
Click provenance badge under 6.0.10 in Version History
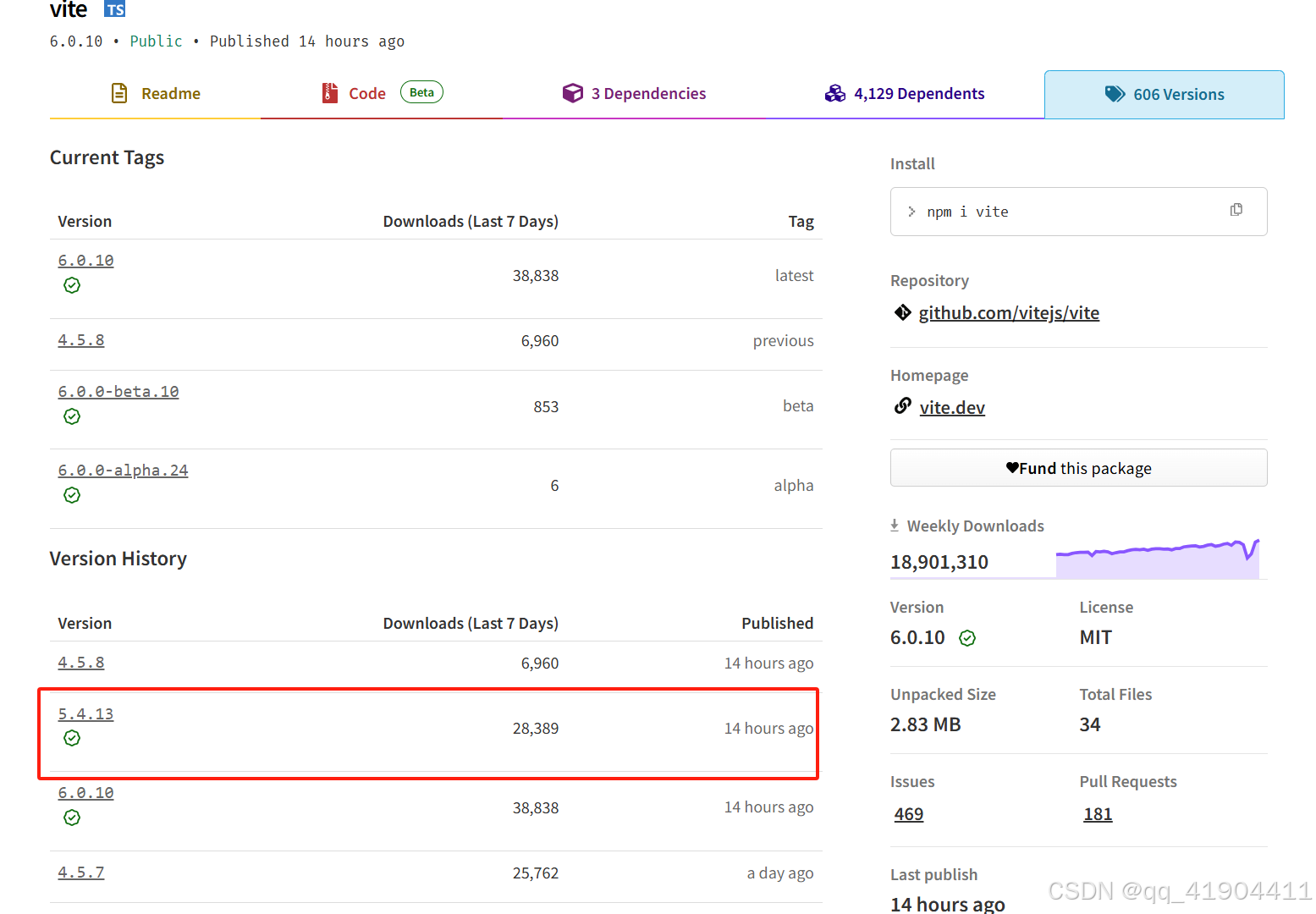(x=72, y=818)
